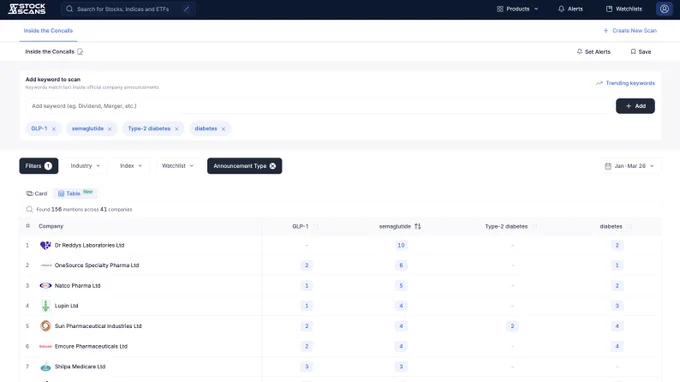Expand the Index filter dropdown
Screen dimensions: 680x382
[x=131, y=166]
